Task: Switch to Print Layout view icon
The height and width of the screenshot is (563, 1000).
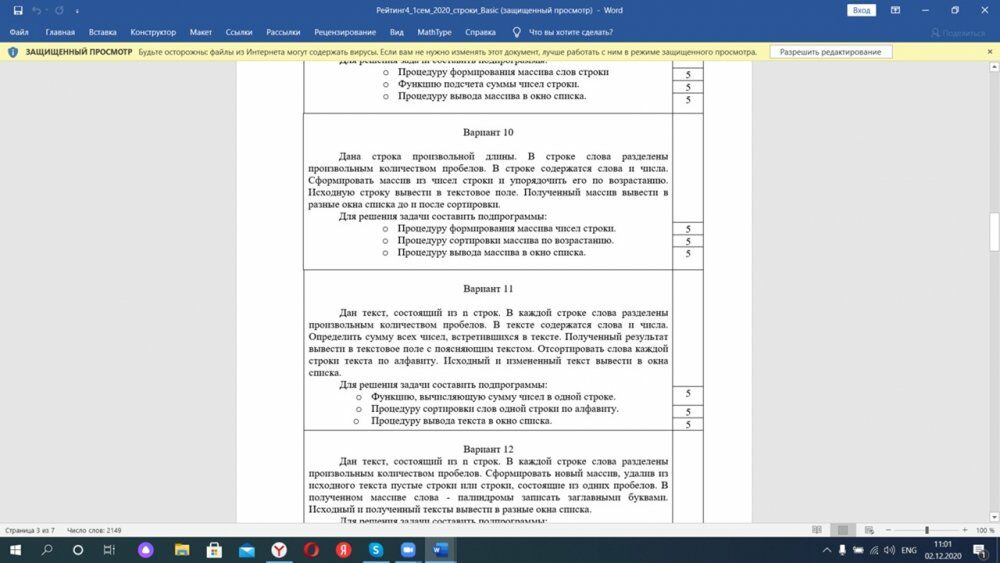Action: tap(842, 530)
